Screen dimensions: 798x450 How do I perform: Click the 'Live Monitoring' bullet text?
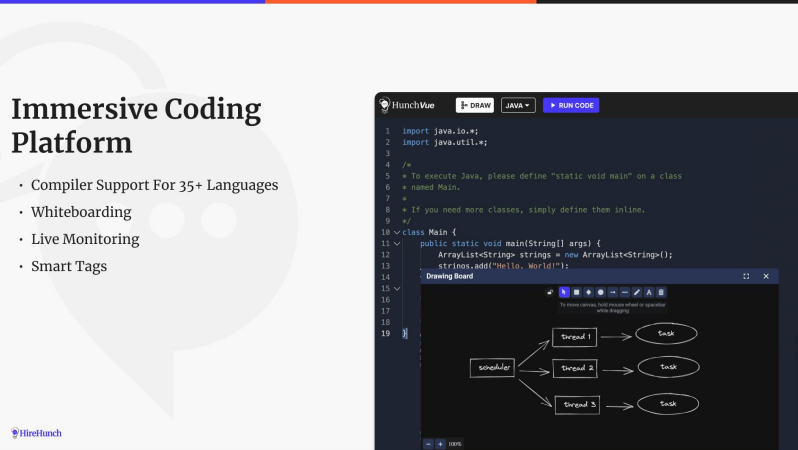point(85,239)
